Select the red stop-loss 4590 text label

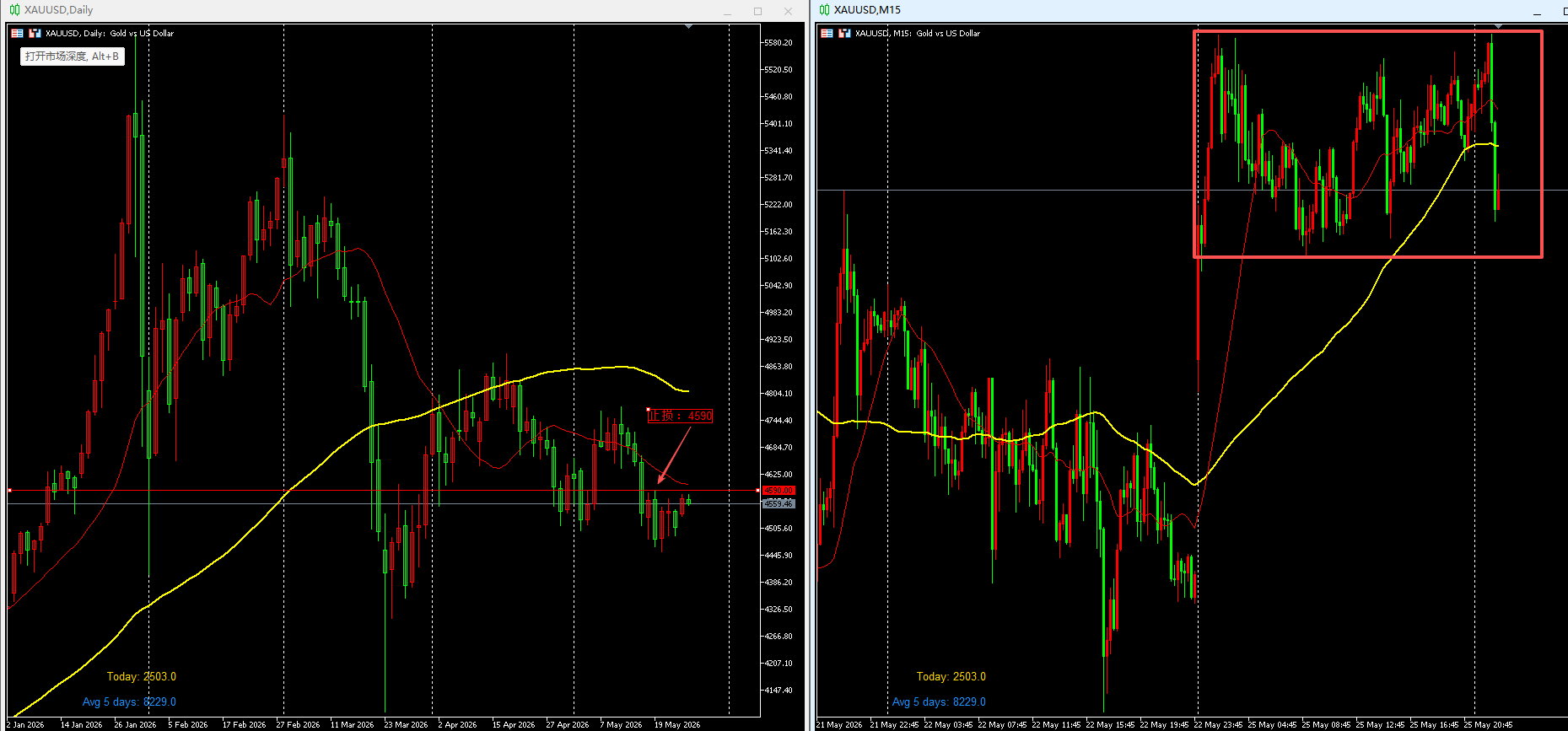pyautogui.click(x=680, y=416)
